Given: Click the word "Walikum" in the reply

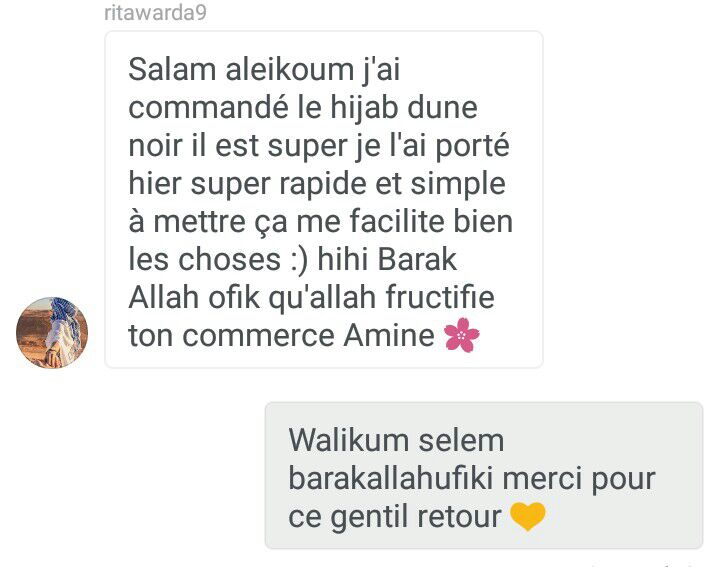Looking at the screenshot, I should [x=349, y=440].
